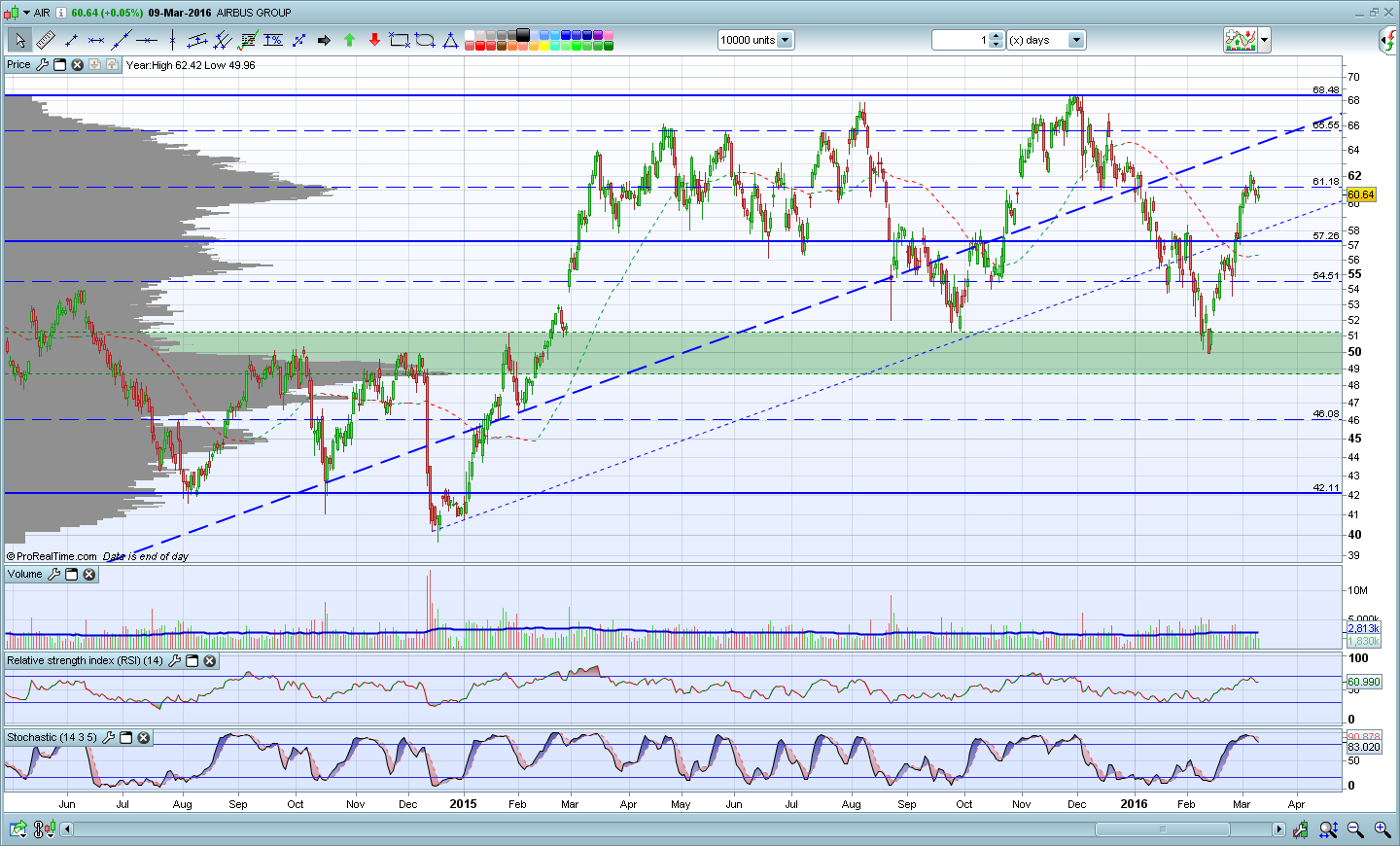Maximize the RSI indicator panel
This screenshot has height=846, width=1400.
click(x=192, y=661)
